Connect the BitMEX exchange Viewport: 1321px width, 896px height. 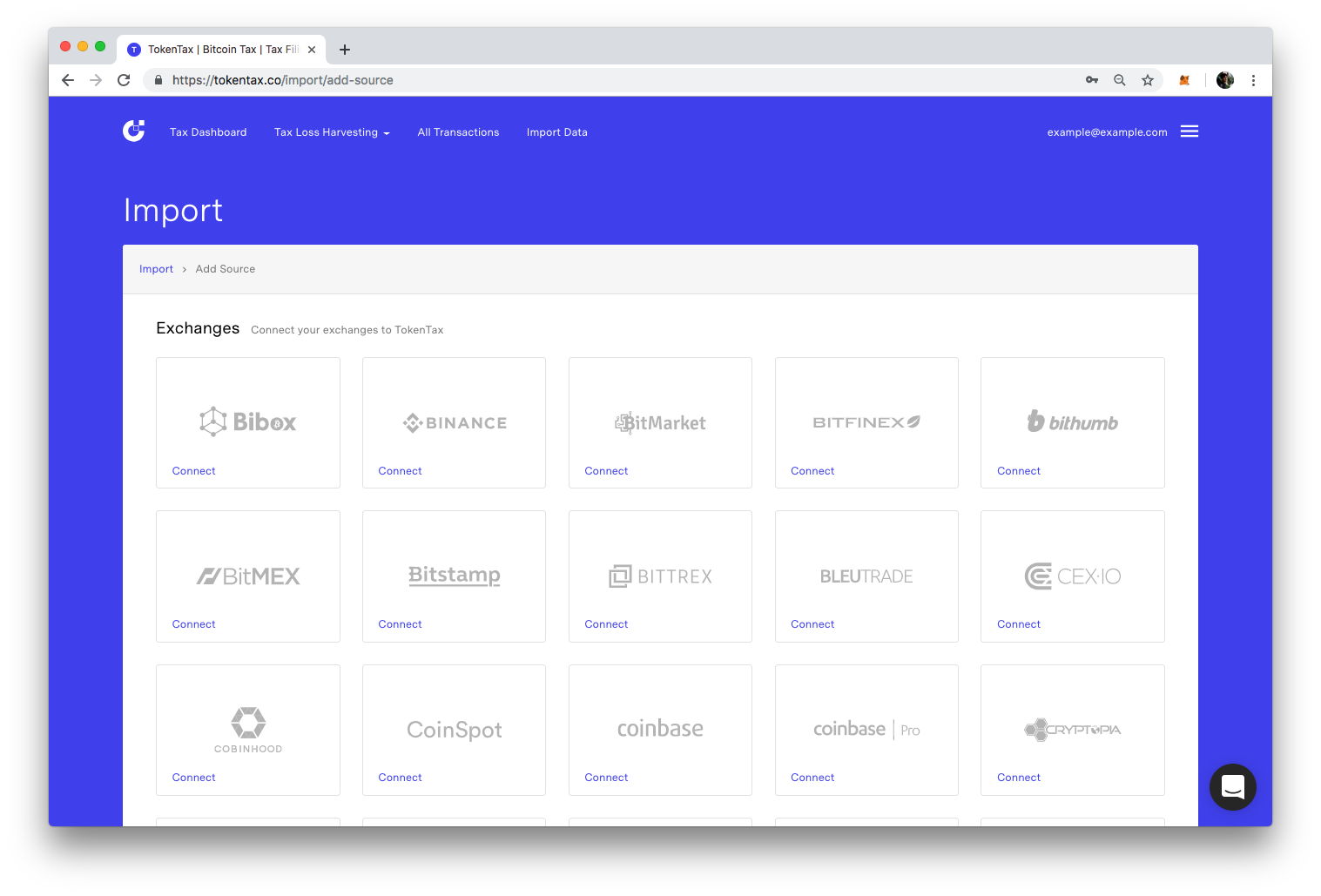tap(193, 624)
